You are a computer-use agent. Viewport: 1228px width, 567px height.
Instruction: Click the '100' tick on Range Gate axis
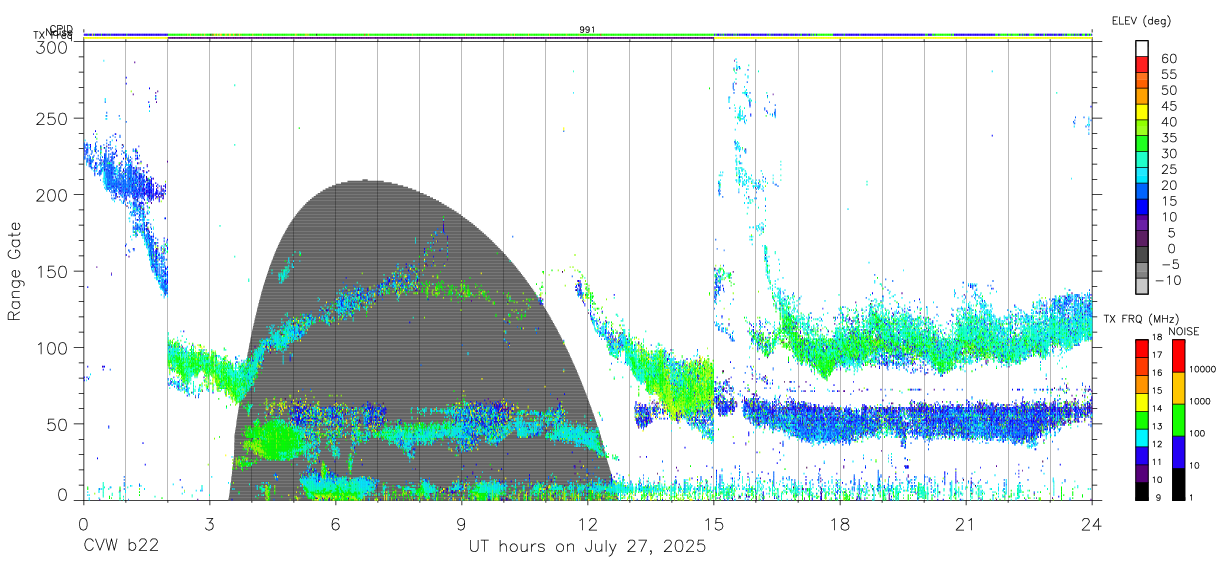[x=53, y=347]
